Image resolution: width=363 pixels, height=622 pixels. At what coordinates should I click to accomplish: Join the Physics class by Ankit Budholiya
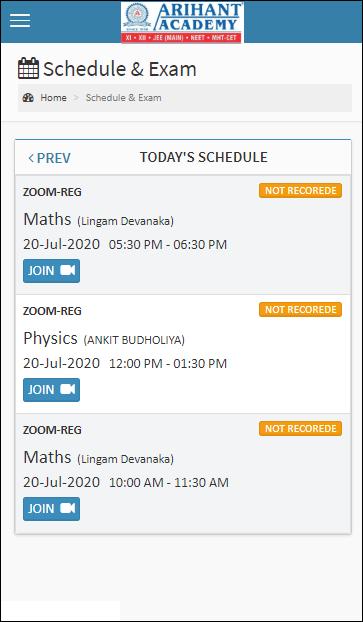pos(52,390)
